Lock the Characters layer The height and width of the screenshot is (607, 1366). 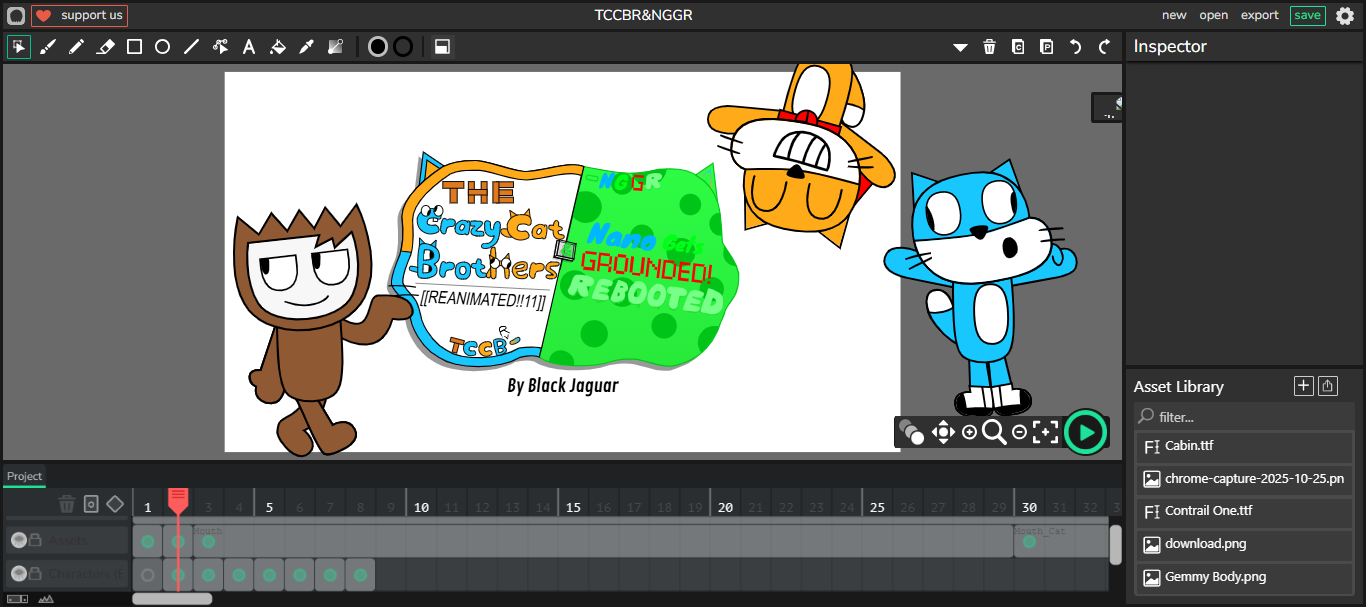point(35,574)
